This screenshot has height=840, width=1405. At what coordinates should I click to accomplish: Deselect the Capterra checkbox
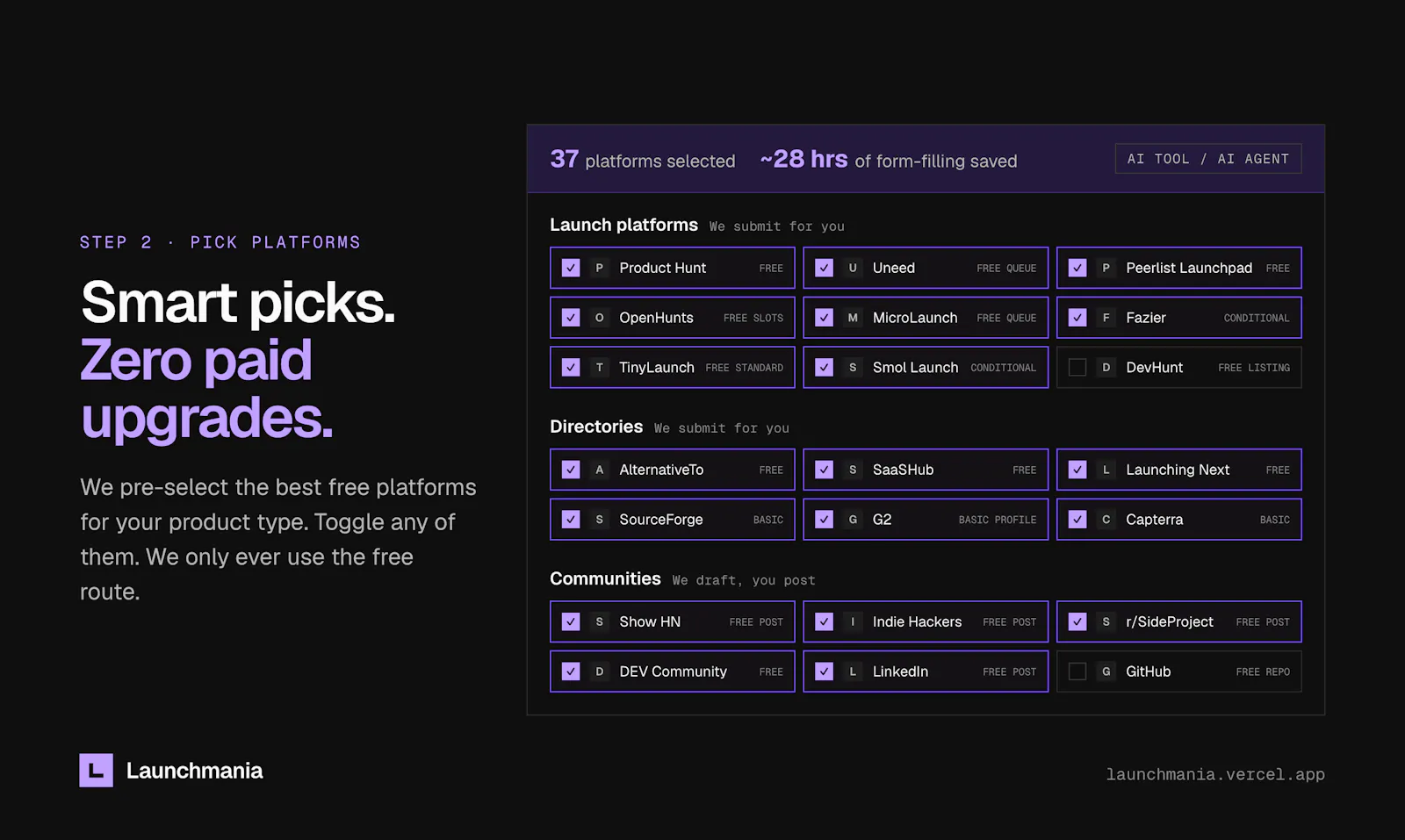pos(1077,520)
